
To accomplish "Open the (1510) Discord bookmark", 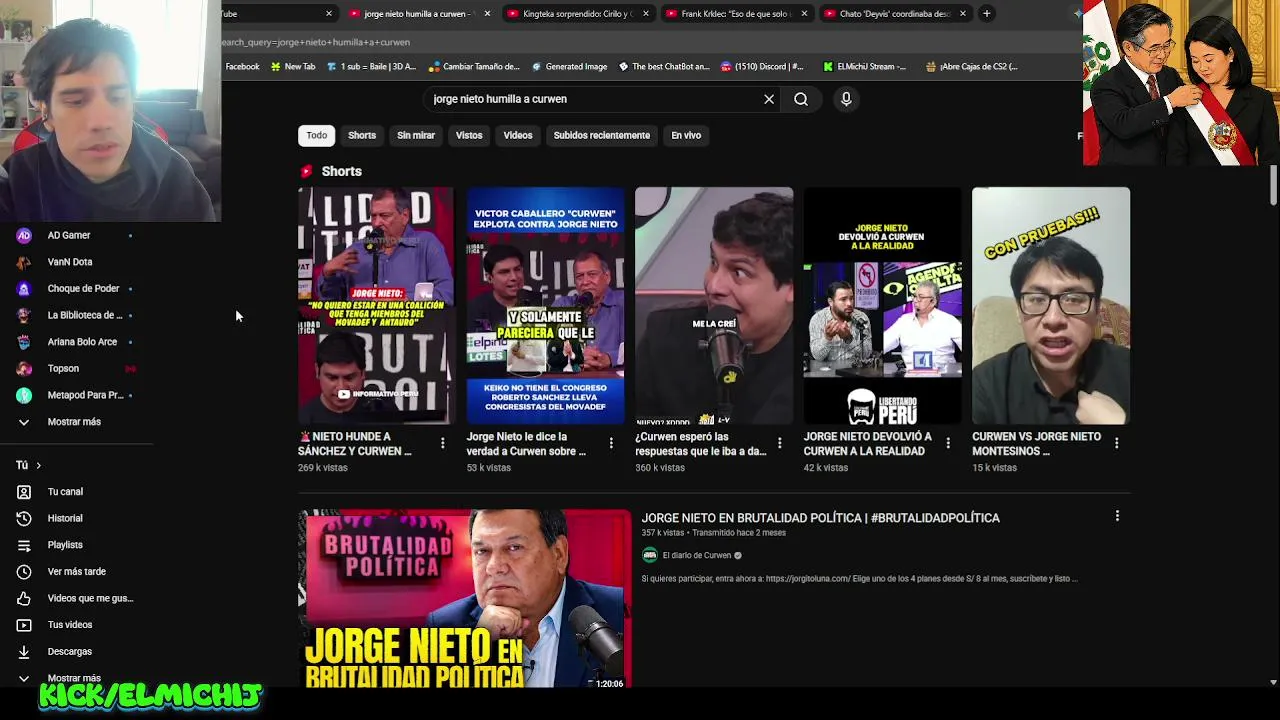I will click(x=761, y=67).
